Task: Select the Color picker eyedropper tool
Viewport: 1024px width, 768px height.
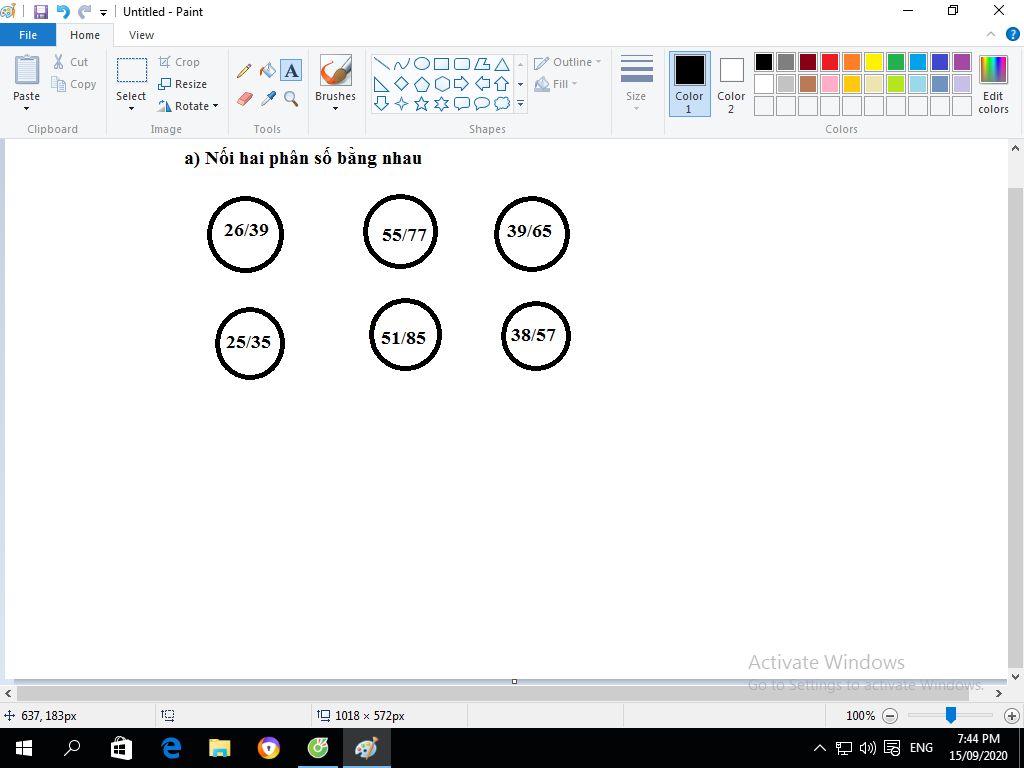Action: [268, 99]
